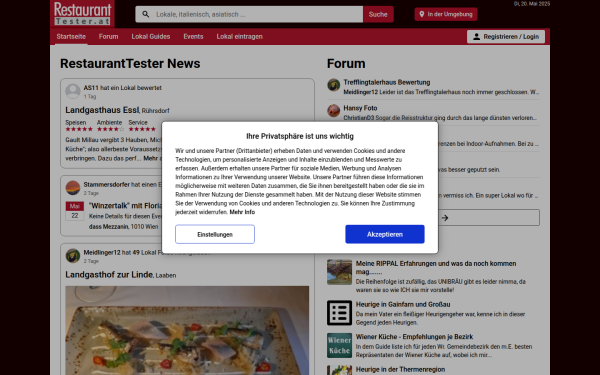Open Meine RIPPAL Erfahrungen guide title
Screen dimensions: 600x375
click(x=436, y=267)
